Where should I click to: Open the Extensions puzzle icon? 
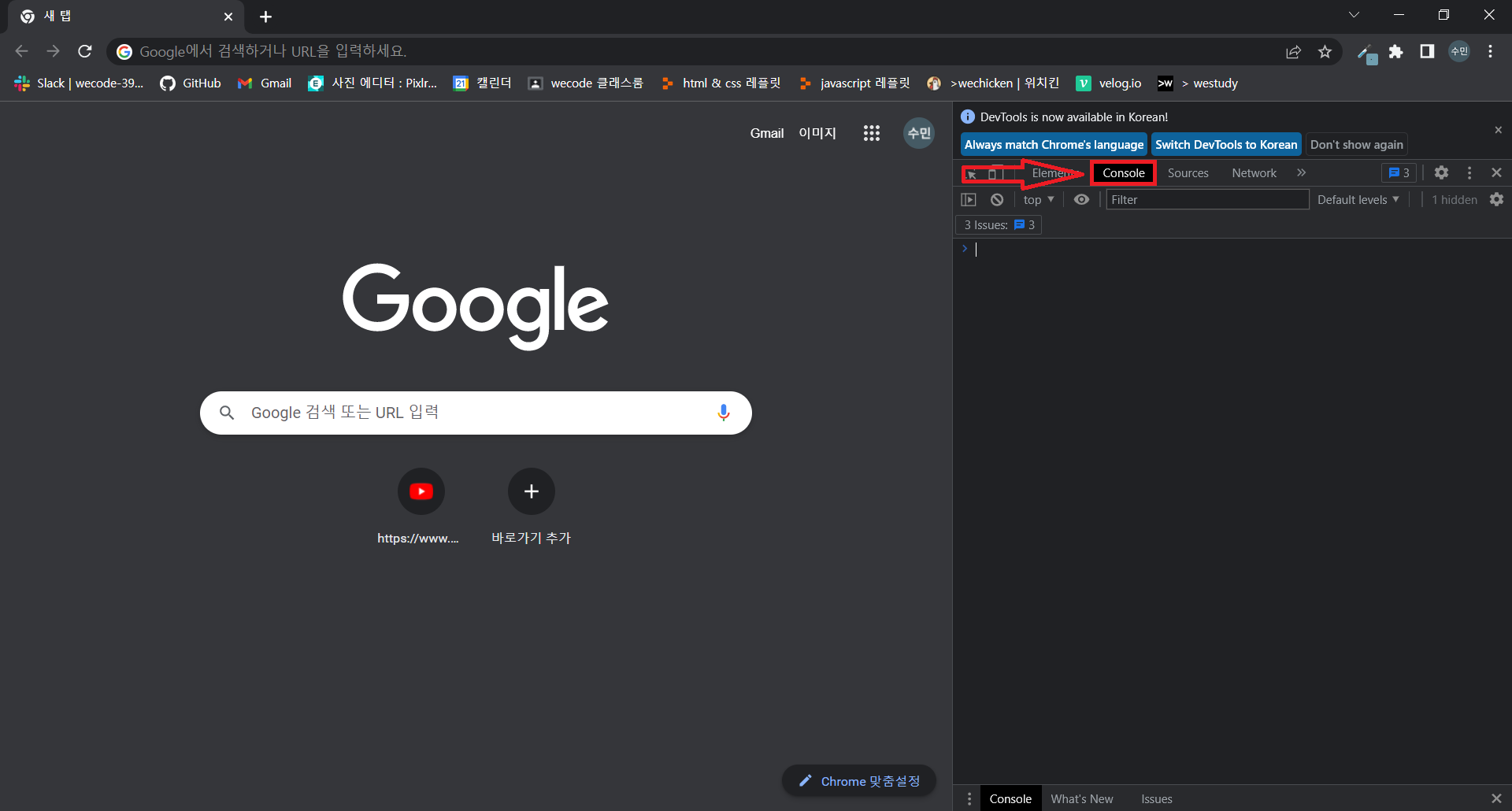tap(1396, 52)
